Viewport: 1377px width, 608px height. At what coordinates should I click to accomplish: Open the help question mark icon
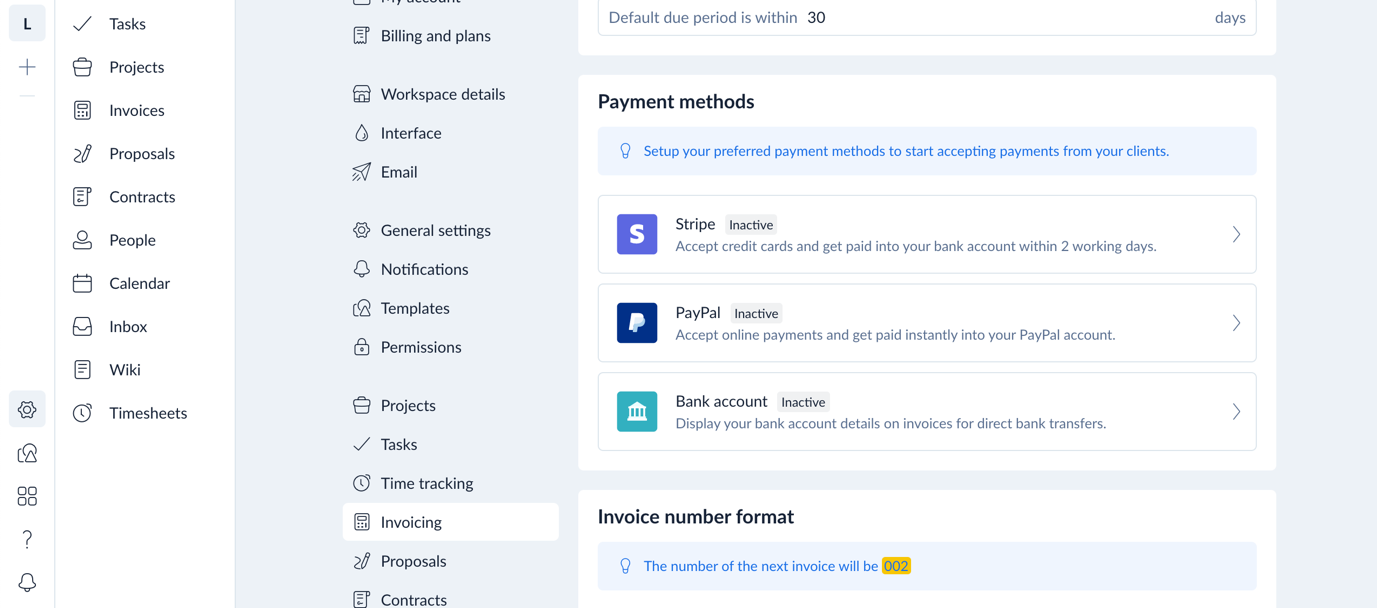[27, 539]
